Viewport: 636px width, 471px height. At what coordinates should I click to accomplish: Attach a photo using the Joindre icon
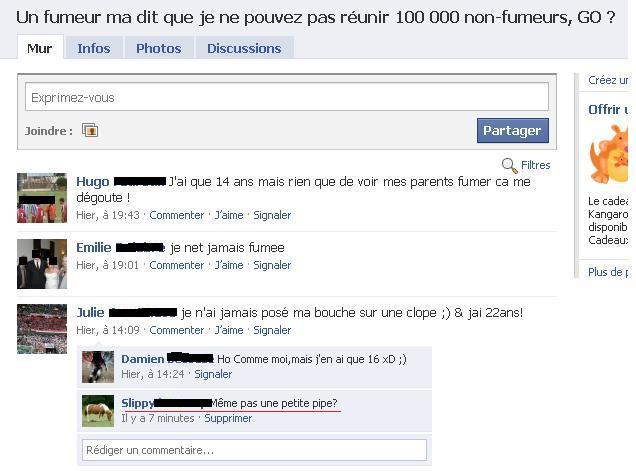[90, 130]
